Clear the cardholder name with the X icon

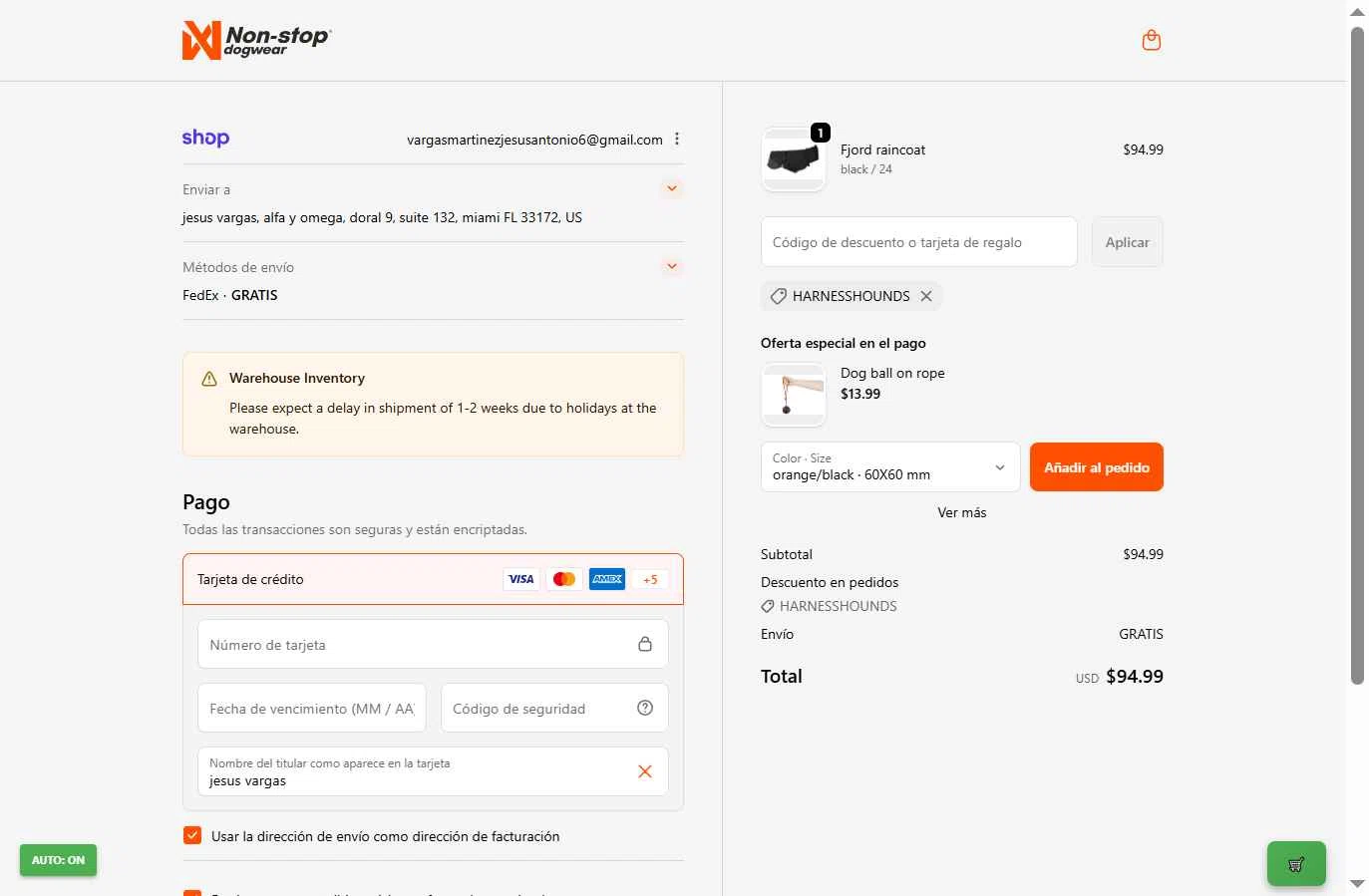pos(645,771)
